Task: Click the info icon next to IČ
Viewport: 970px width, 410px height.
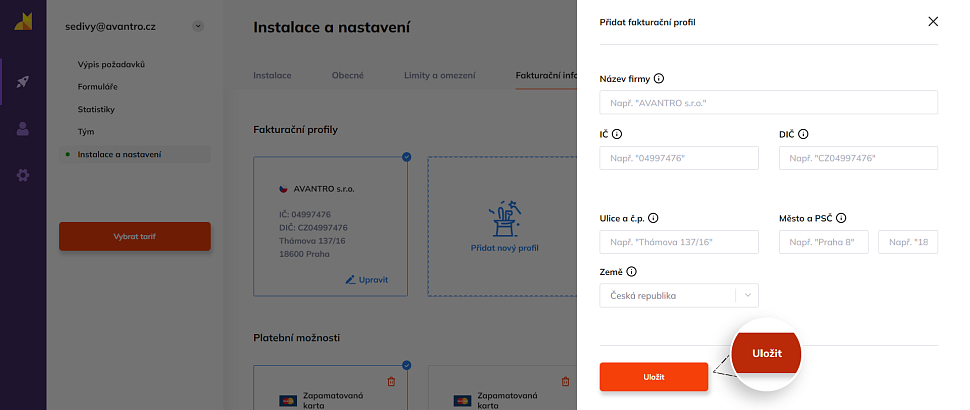Action: tap(616, 133)
